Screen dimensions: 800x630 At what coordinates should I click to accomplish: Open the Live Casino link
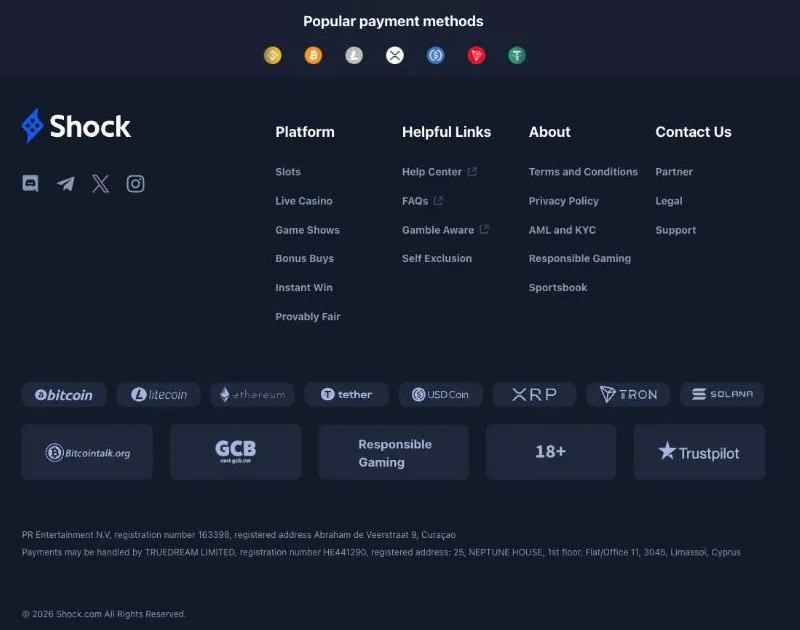tap(304, 201)
